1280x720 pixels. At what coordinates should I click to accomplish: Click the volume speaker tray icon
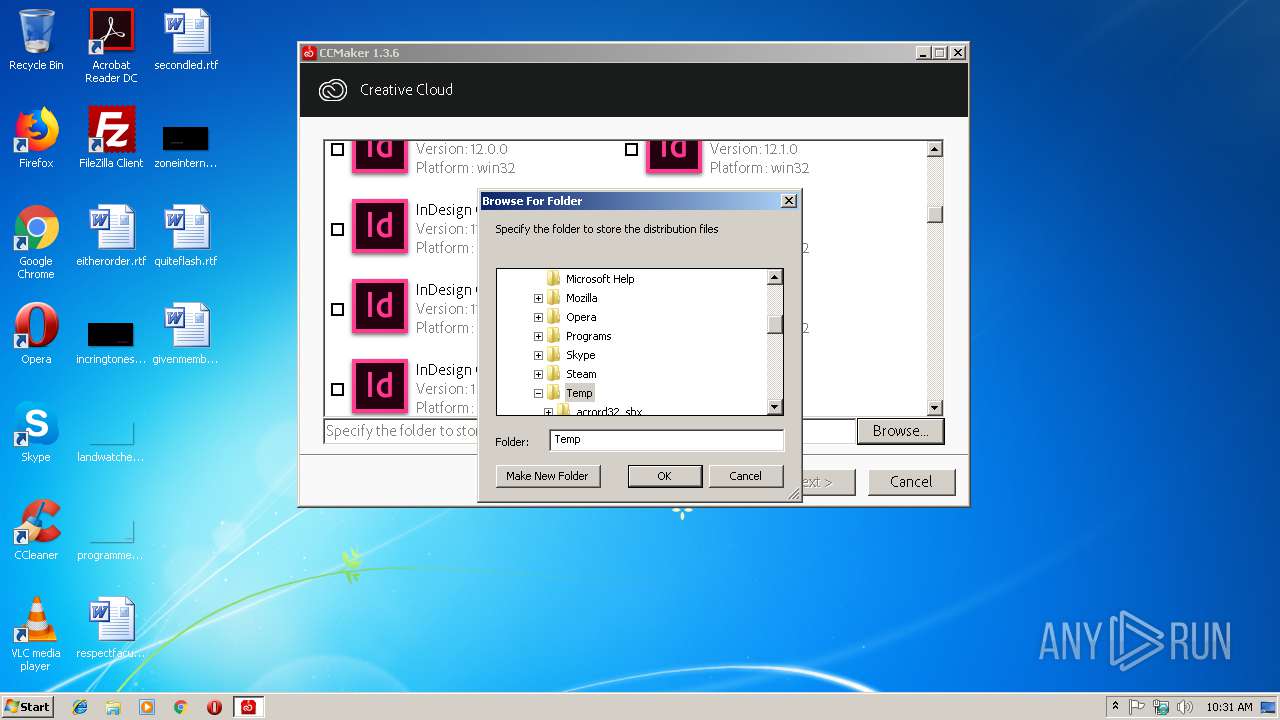1183,707
